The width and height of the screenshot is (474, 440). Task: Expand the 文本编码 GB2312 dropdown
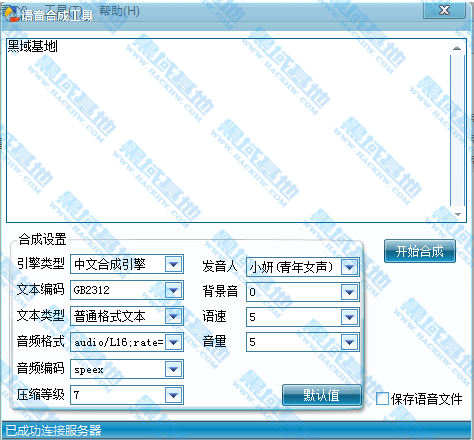(173, 290)
